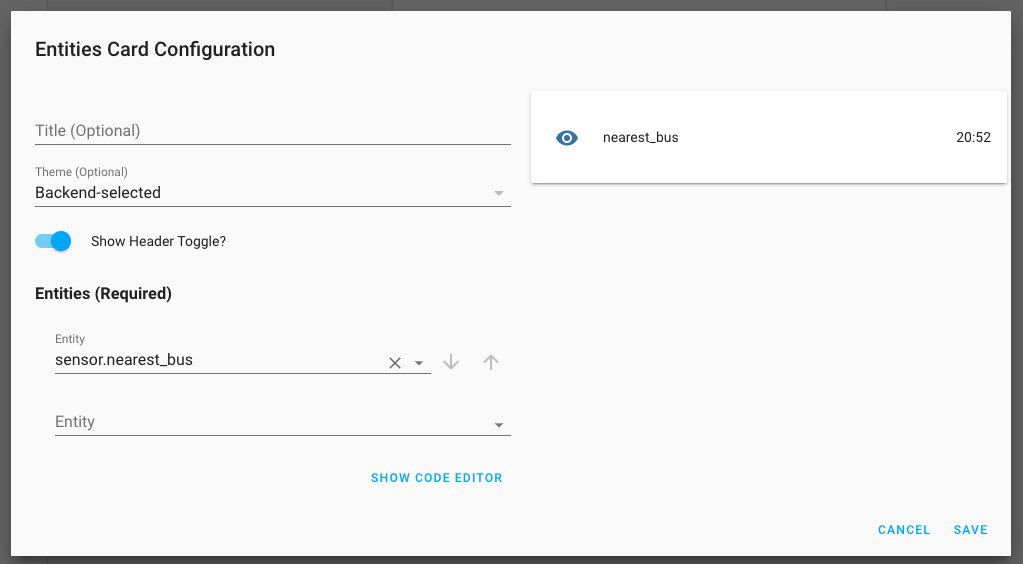
Task: Click nearest_bus name in preview card
Action: click(x=640, y=138)
